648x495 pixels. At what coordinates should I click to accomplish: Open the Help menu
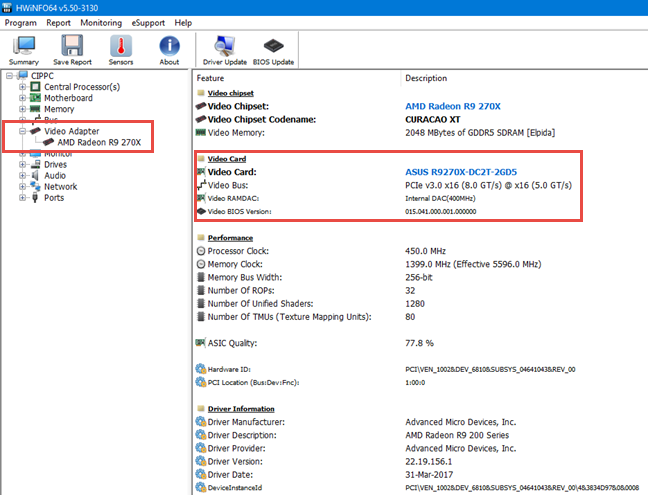click(183, 23)
